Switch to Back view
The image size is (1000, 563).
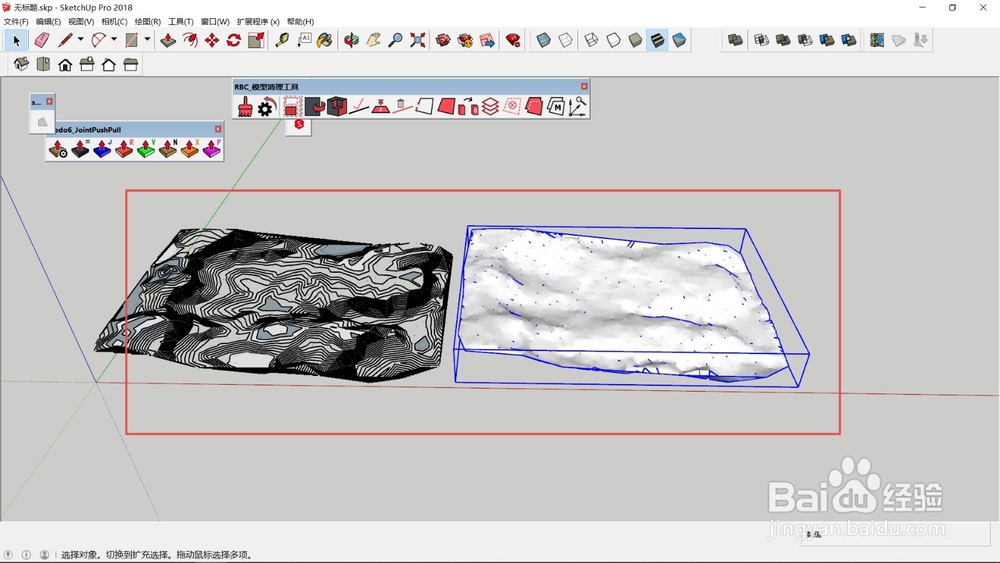108,64
